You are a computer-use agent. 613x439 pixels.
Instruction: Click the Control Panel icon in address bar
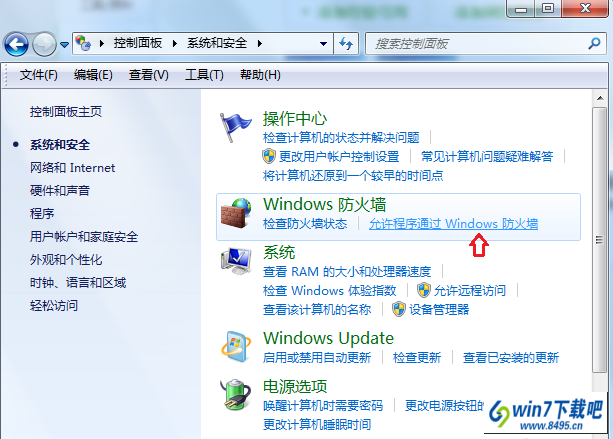83,43
